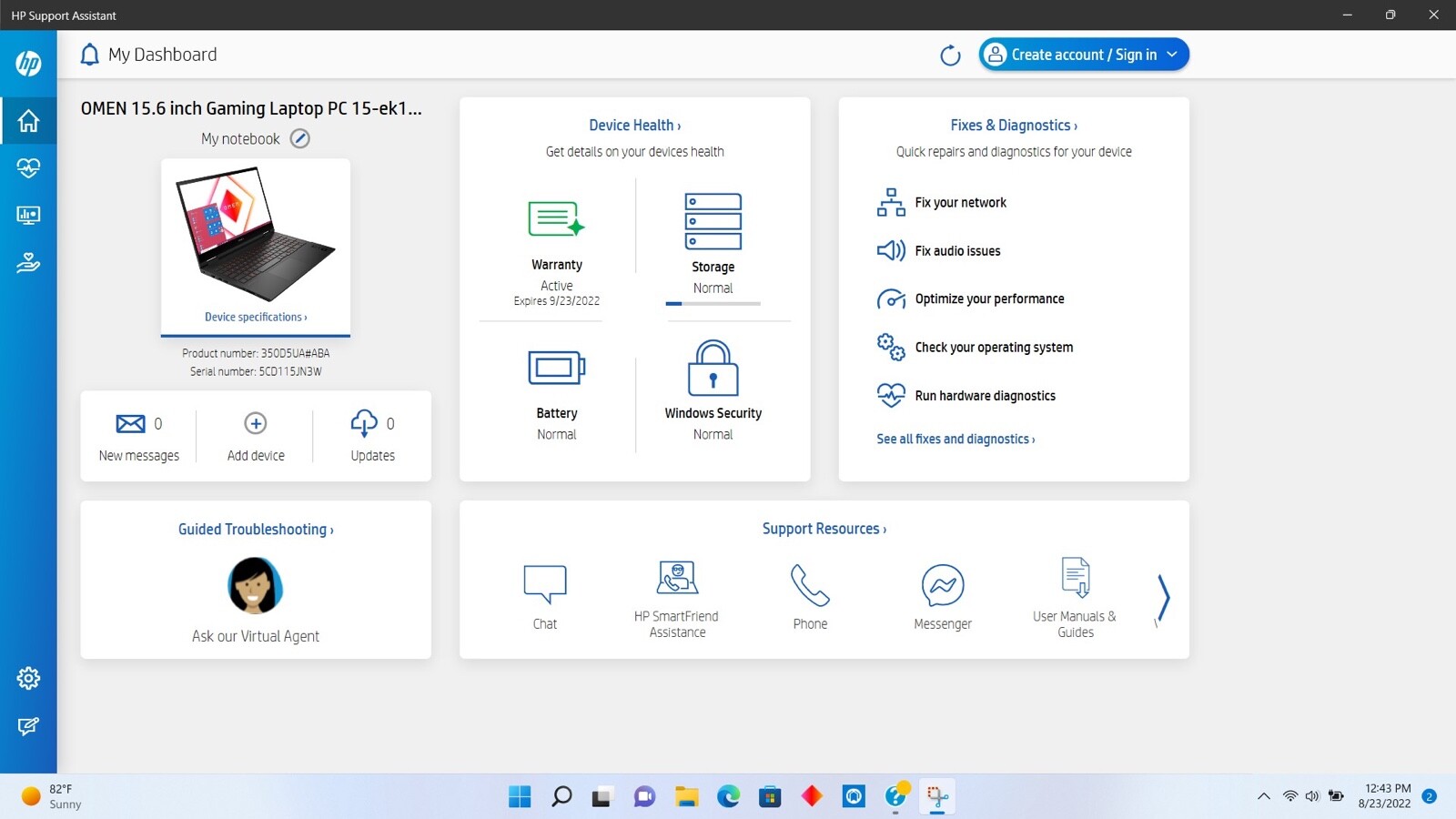
Task: Click the Battery status icon
Action: pyautogui.click(x=556, y=368)
